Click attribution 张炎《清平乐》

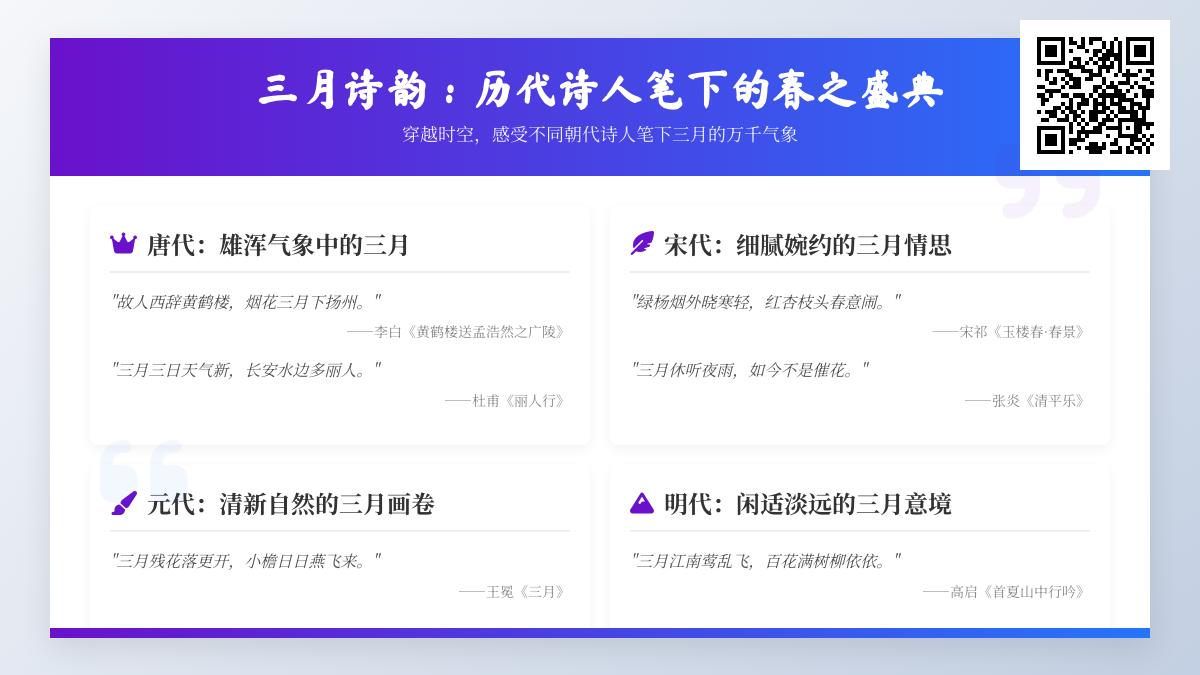1026,401
